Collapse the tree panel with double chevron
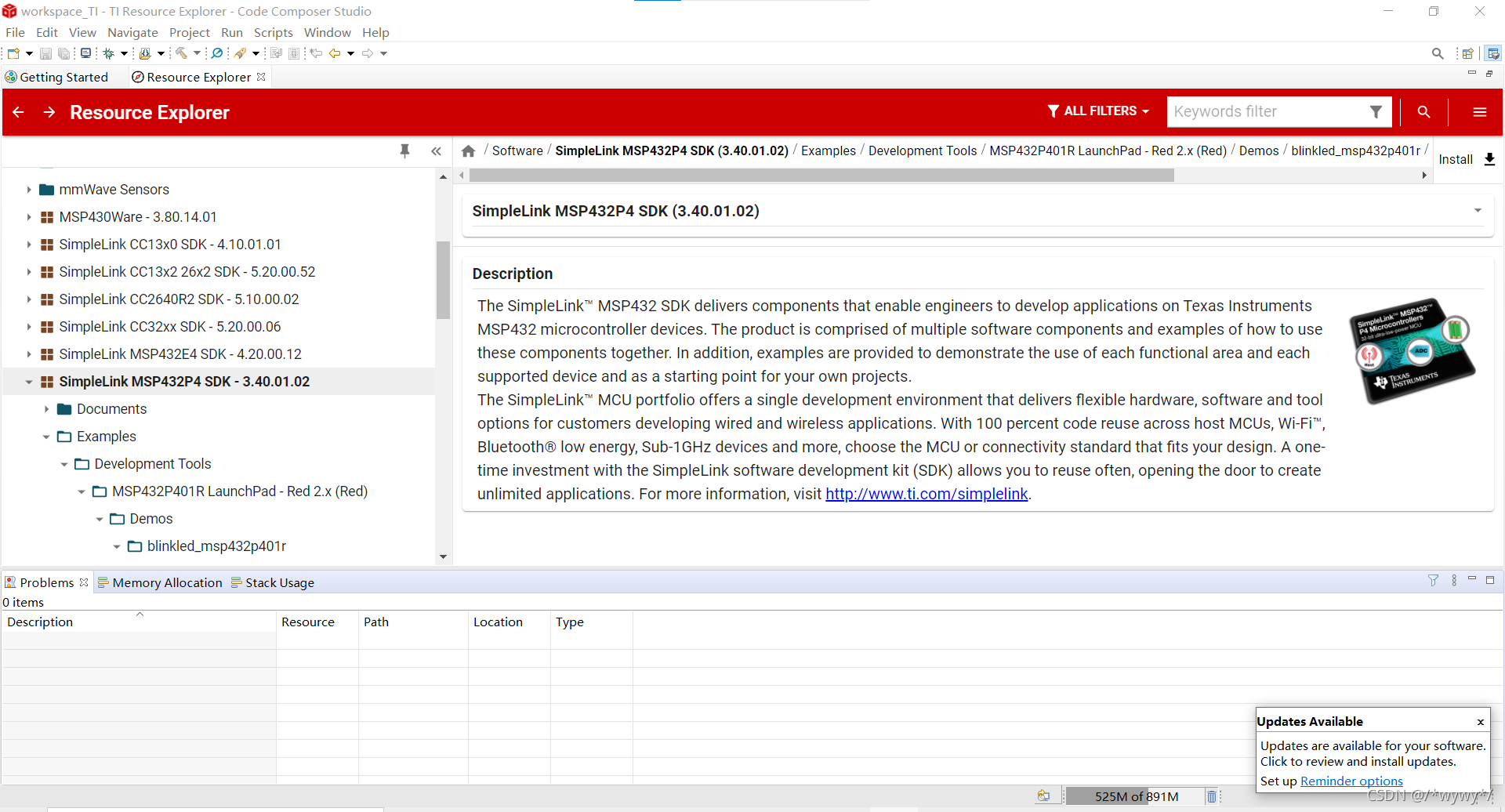The width and height of the screenshot is (1505, 812). coord(437,151)
